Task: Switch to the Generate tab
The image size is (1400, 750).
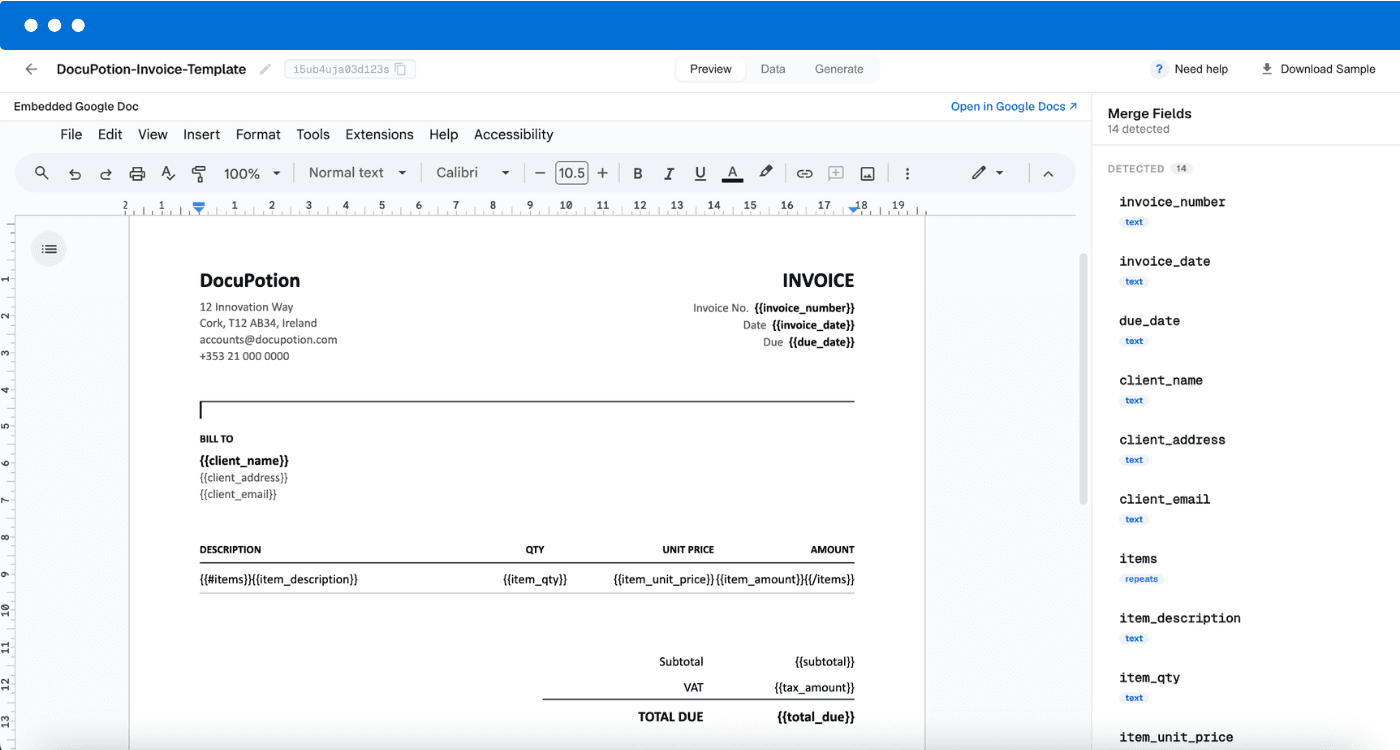Action: [x=839, y=69]
